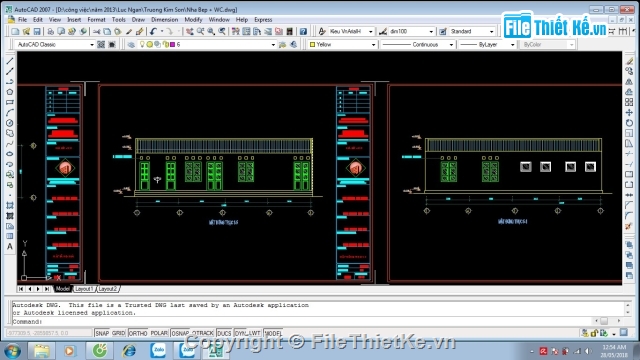640x360 pixels.
Task: Expand the Yellow color control dropdown
Action: pyautogui.click(x=342, y=44)
